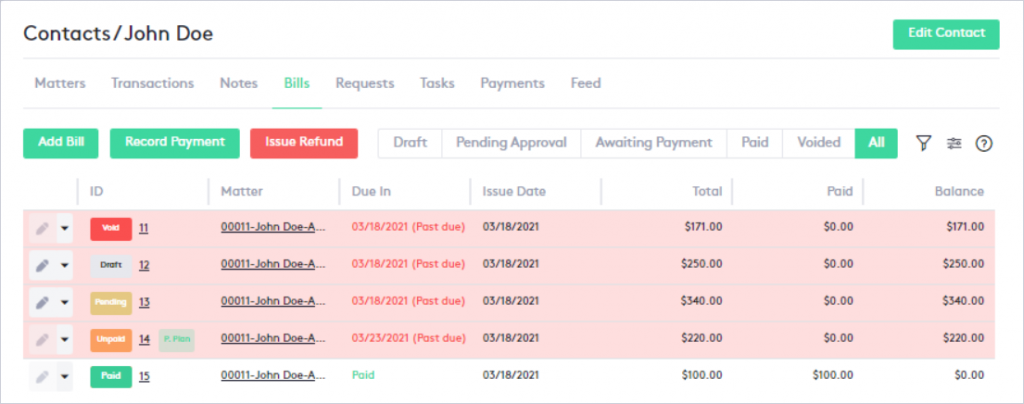Viewport: 1024px width, 404px height.
Task: Expand action dropdown arrow for bill 11
Action: tap(65, 229)
